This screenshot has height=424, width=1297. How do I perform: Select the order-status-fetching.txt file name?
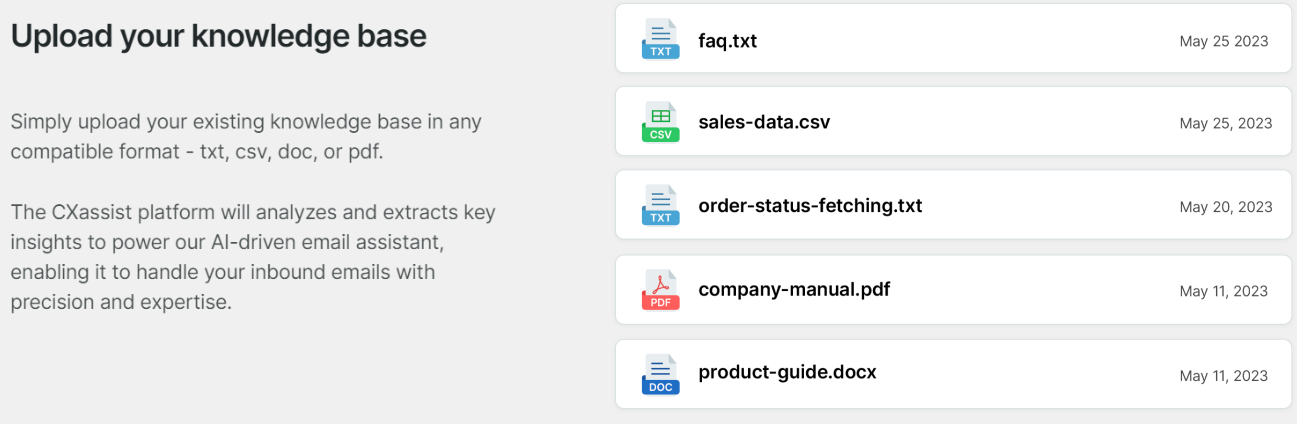click(x=810, y=206)
